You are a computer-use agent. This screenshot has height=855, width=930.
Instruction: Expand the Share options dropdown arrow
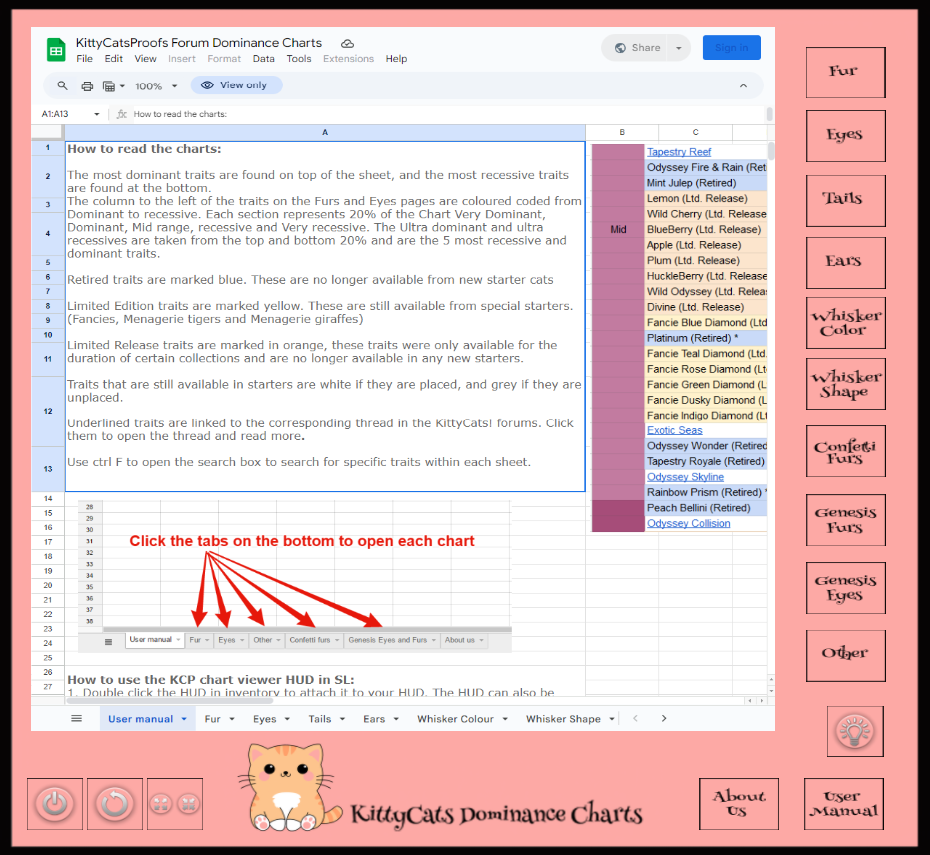[x=679, y=48]
